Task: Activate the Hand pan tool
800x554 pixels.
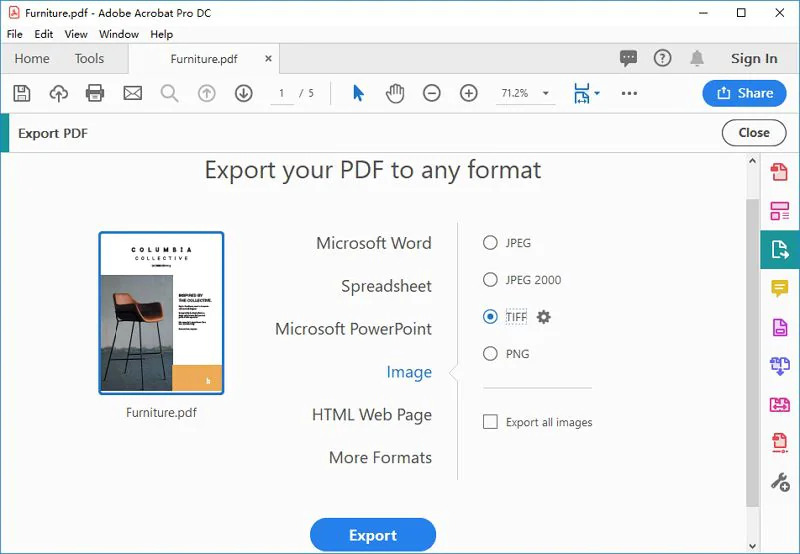Action: [395, 93]
